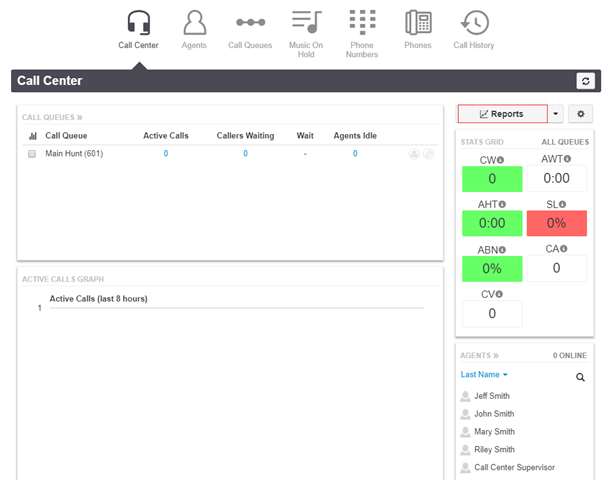Select agent Mary Smith
The height and width of the screenshot is (480, 611).
coord(494,432)
